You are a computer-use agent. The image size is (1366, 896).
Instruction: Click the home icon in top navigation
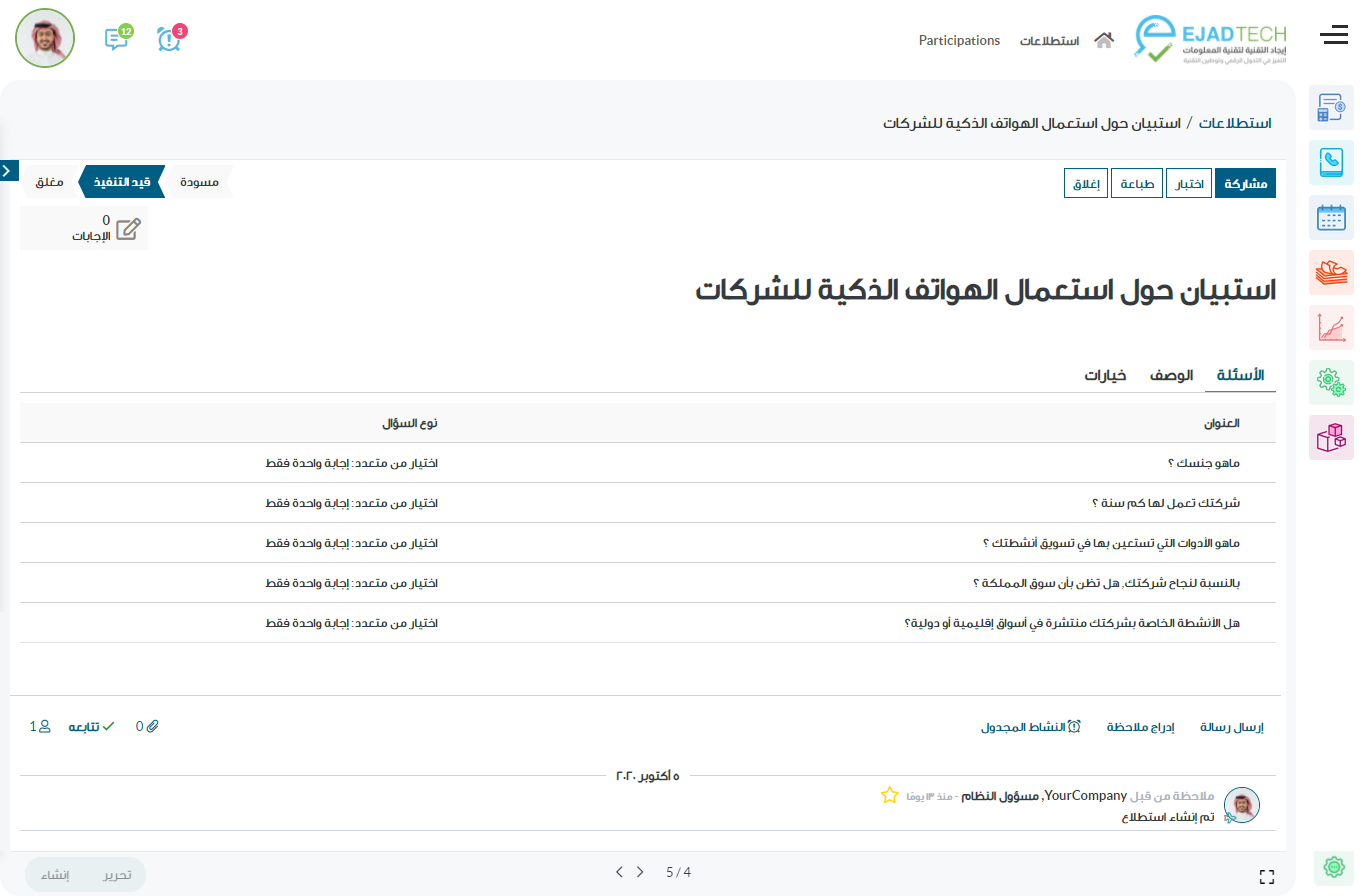(1104, 40)
